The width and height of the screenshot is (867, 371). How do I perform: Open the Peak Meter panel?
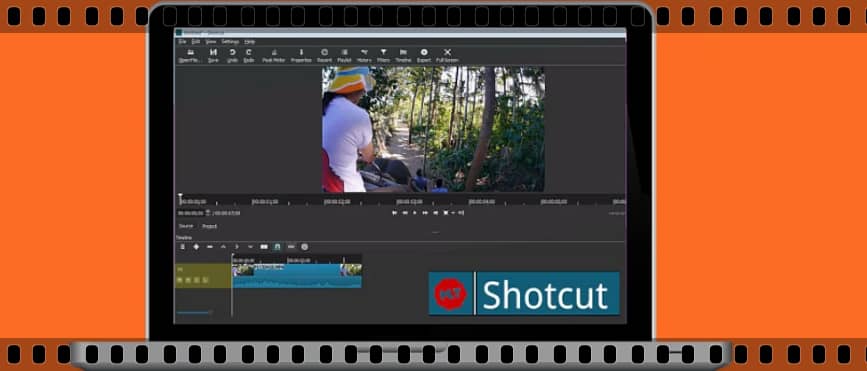point(273,55)
